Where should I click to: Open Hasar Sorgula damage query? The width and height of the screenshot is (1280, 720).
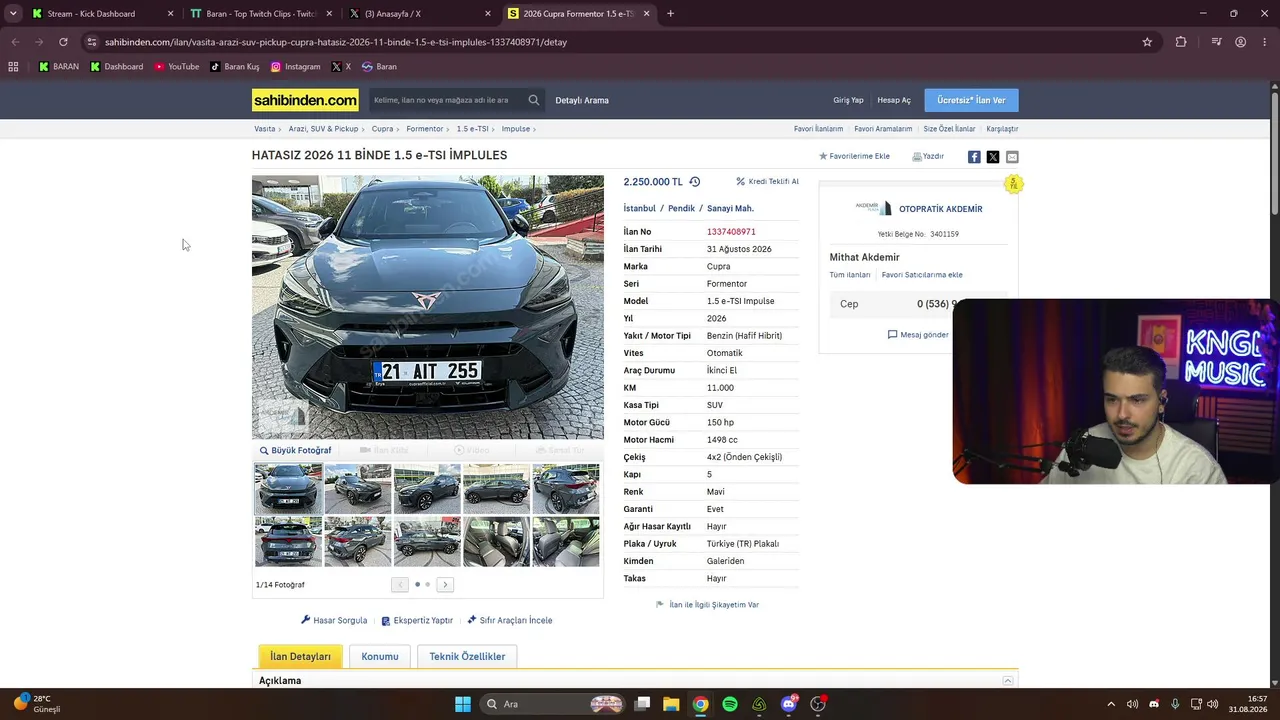pos(334,621)
